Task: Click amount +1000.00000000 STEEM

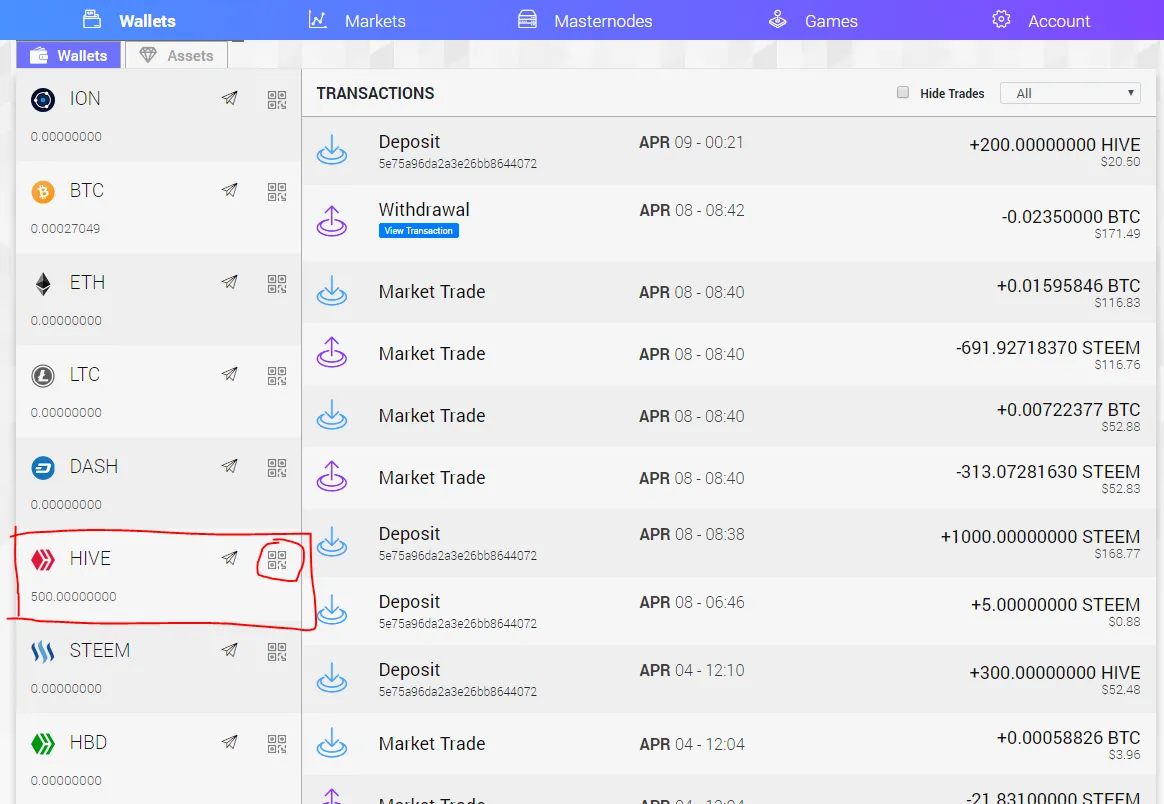Action: tap(1040, 537)
